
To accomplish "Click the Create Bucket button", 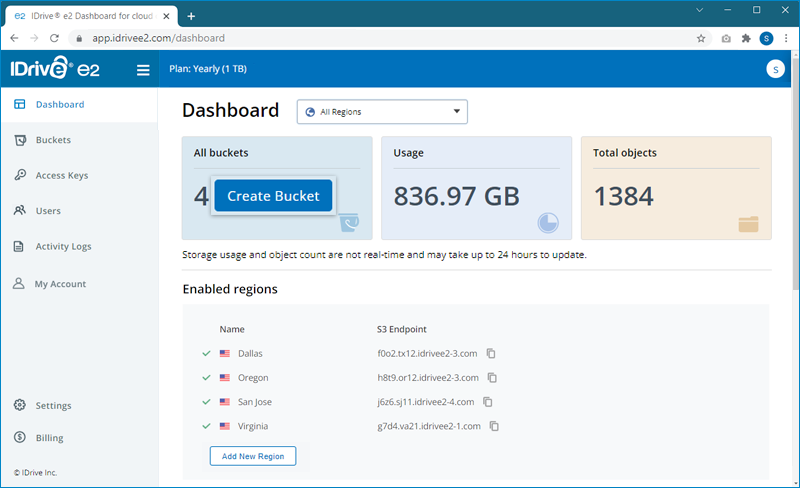I will click(273, 196).
